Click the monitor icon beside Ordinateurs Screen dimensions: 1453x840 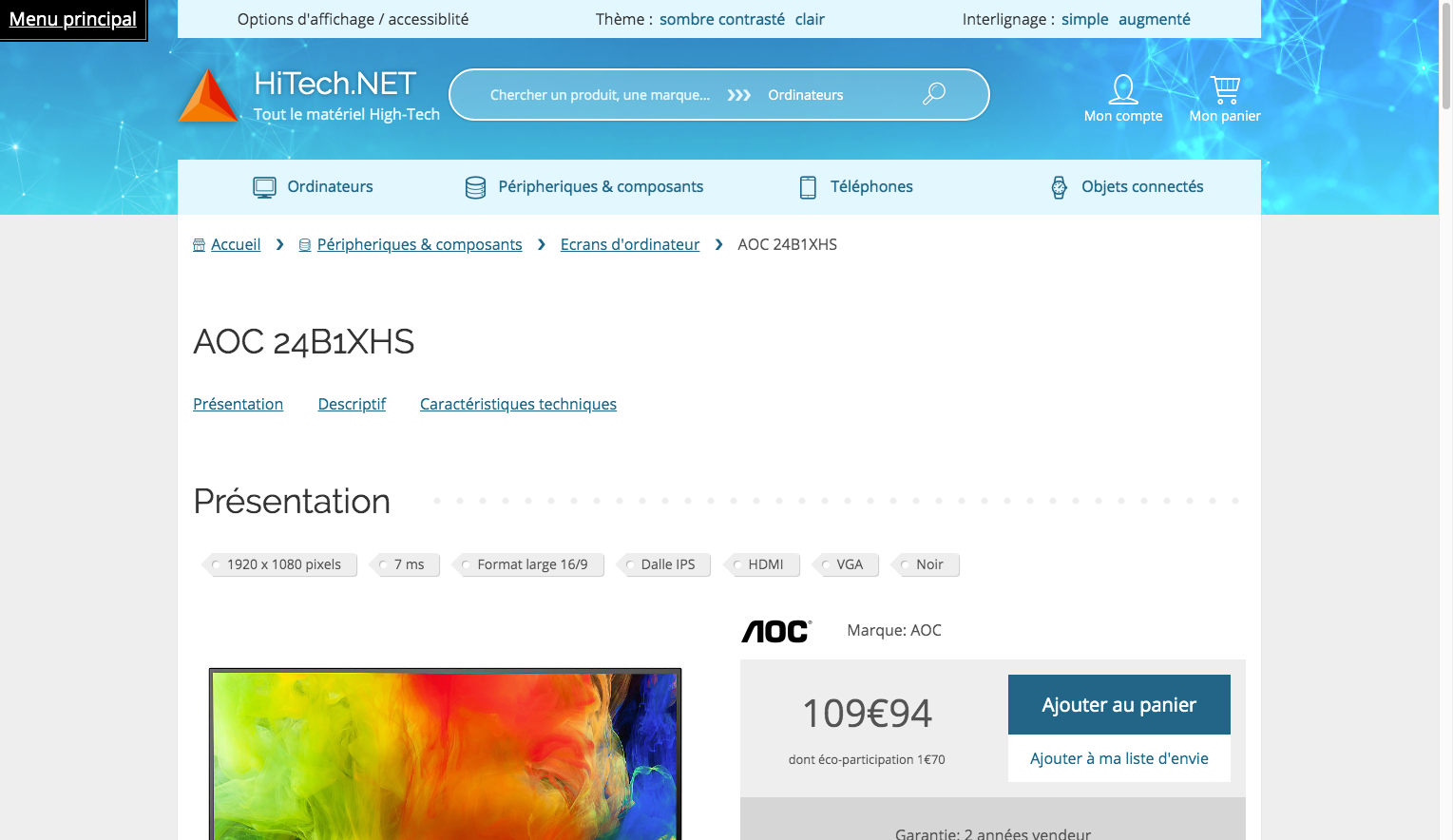264,187
